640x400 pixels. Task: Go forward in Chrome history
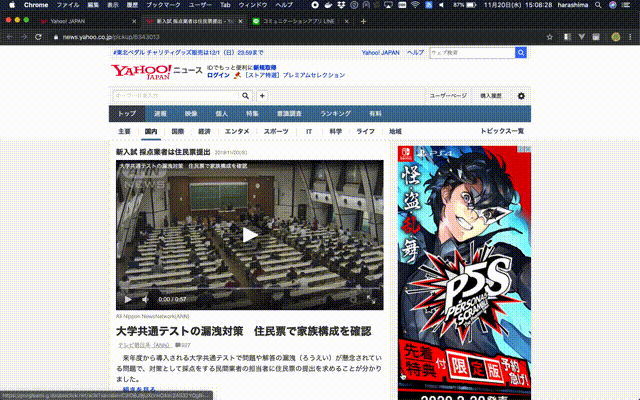tap(24, 37)
